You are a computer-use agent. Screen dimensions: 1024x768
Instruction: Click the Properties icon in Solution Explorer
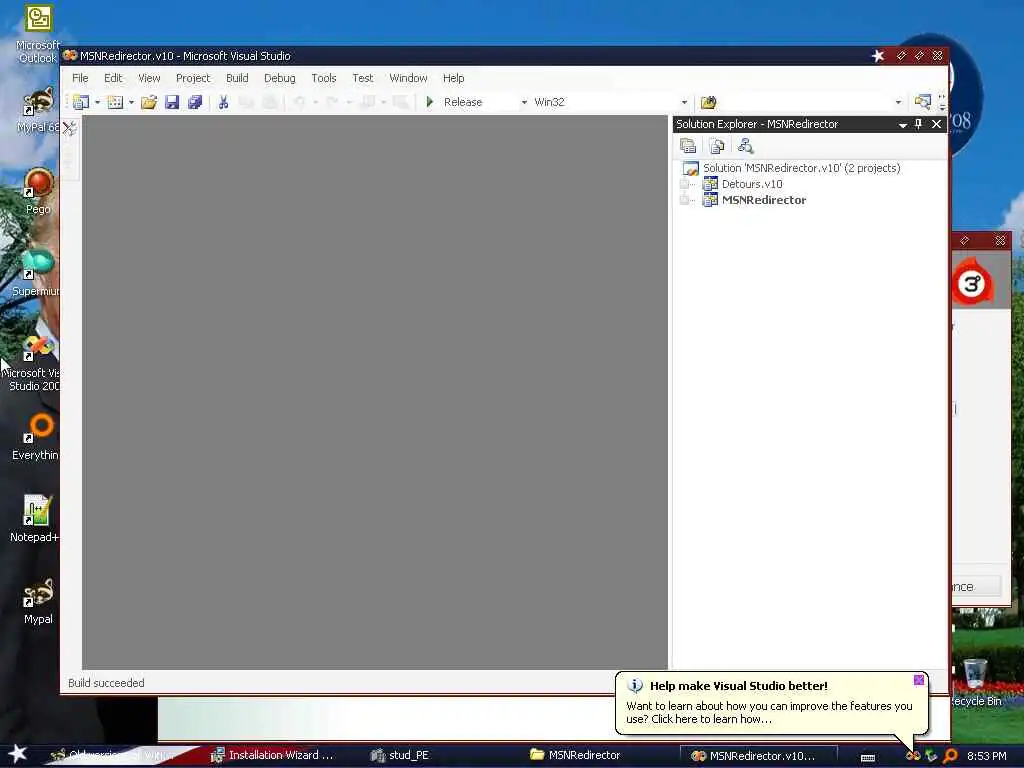tap(688, 146)
